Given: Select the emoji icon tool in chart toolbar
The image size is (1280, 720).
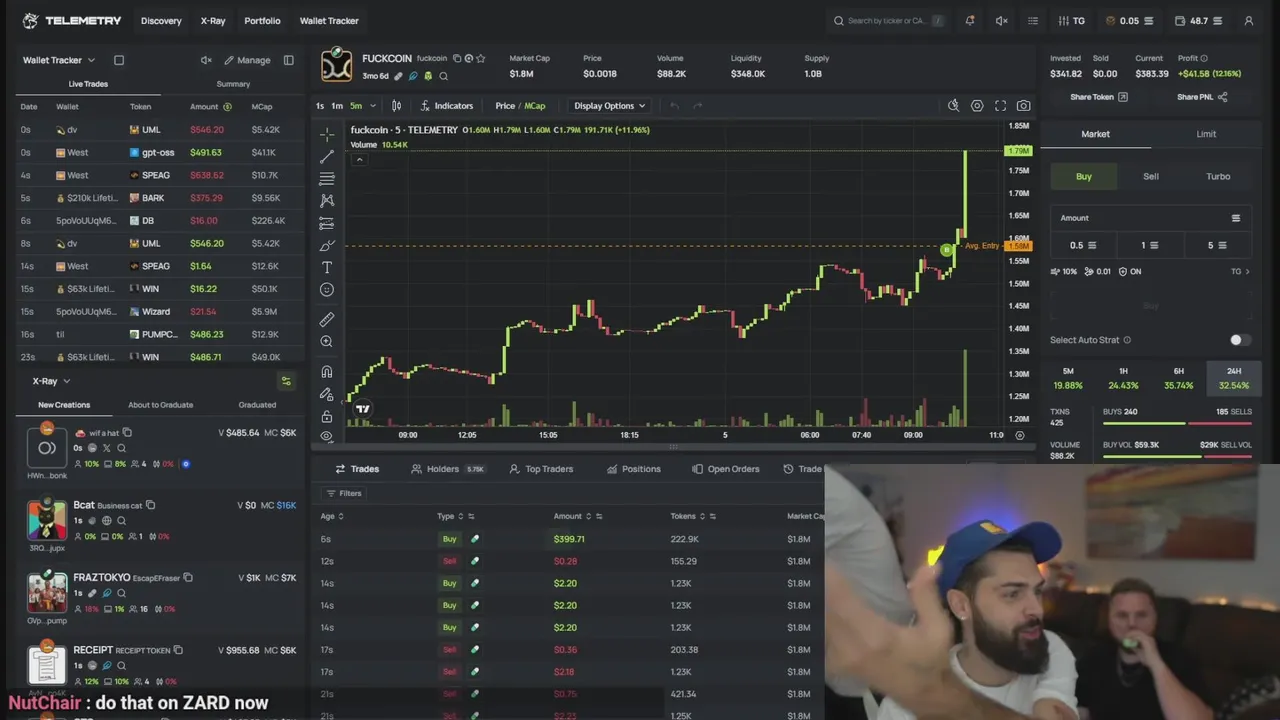Looking at the screenshot, I should (x=327, y=289).
